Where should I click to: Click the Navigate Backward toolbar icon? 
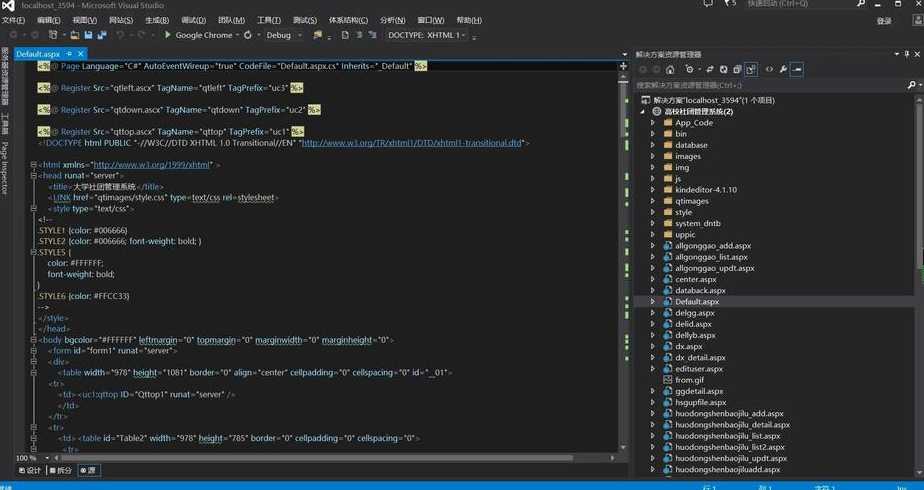(x=14, y=35)
